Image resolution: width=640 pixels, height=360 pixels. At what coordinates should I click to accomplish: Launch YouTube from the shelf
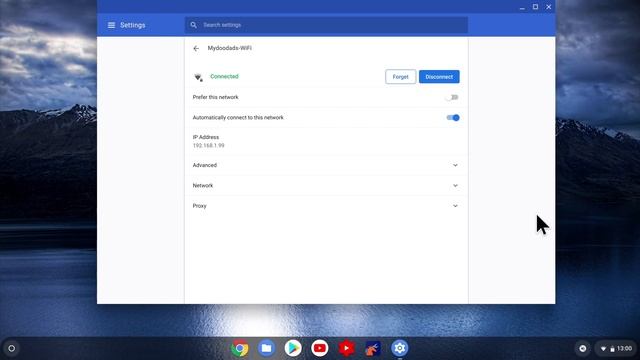320,348
